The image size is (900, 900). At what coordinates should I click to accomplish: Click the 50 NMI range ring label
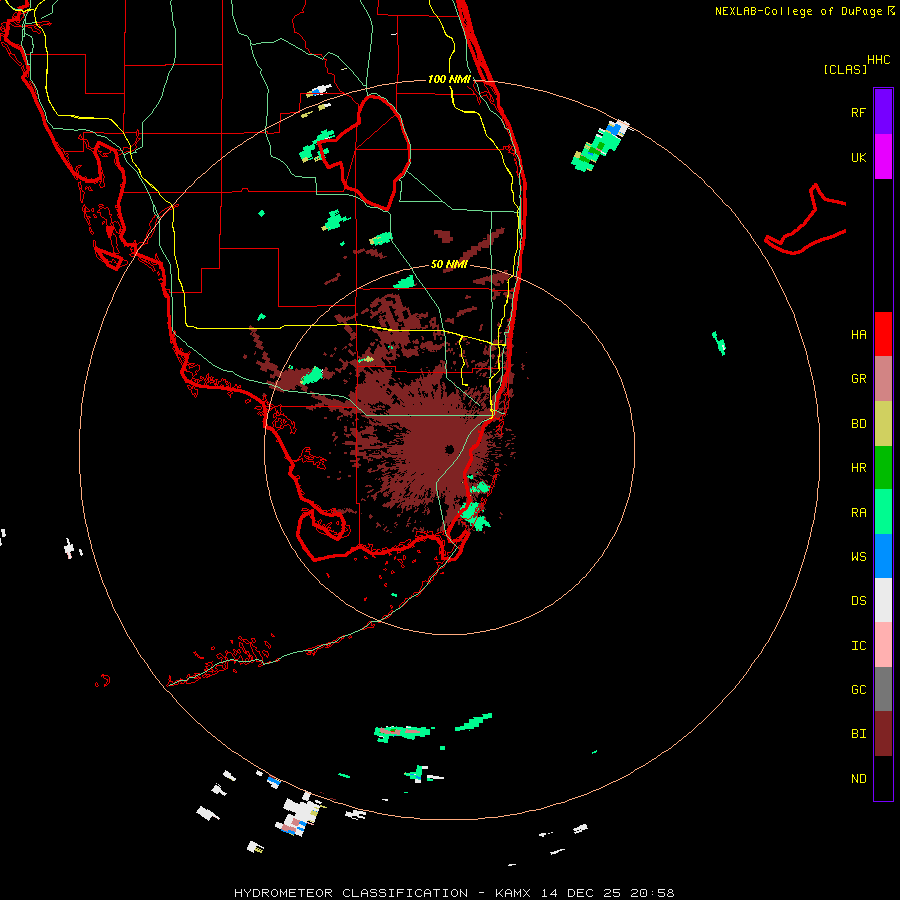[449, 264]
